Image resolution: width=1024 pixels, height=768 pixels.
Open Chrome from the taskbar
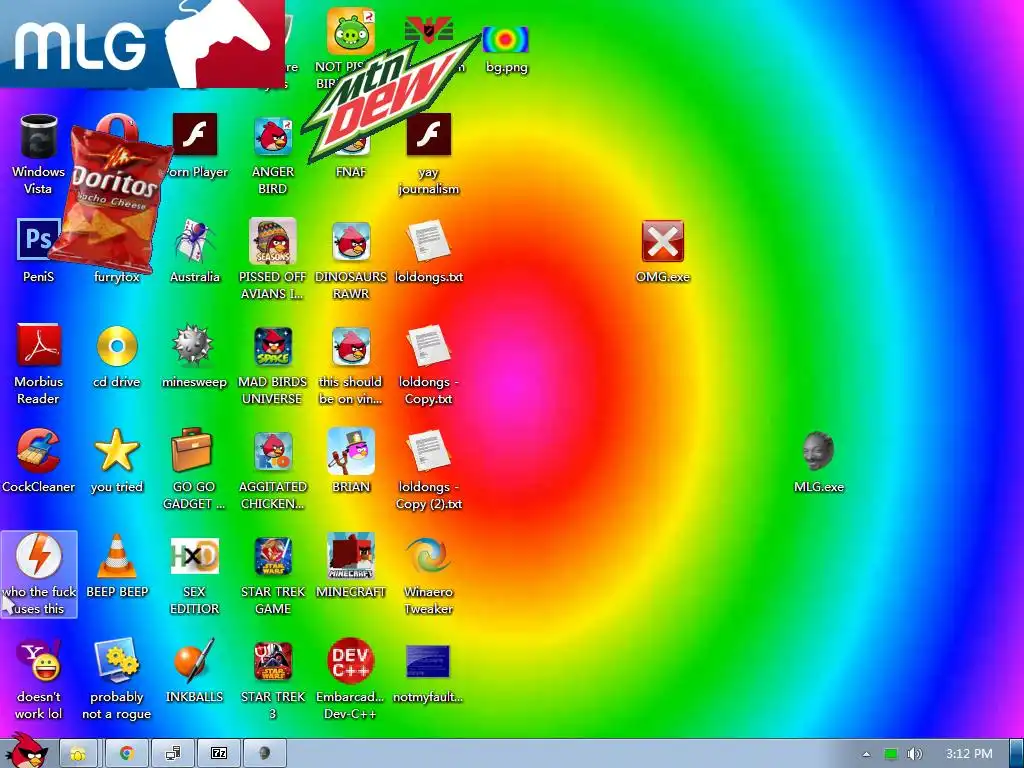coord(127,753)
